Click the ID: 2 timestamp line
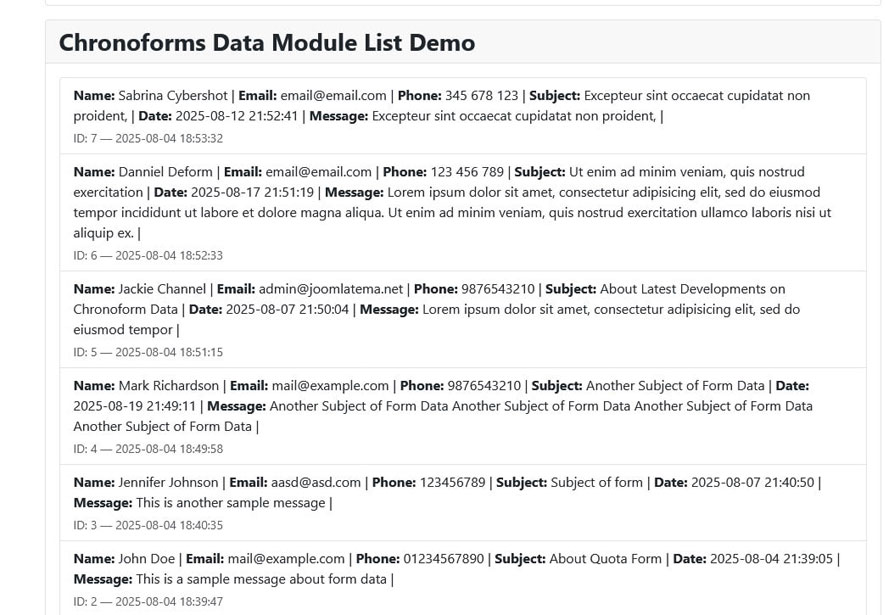Image resolution: width=885 pixels, height=615 pixels. click(148, 602)
